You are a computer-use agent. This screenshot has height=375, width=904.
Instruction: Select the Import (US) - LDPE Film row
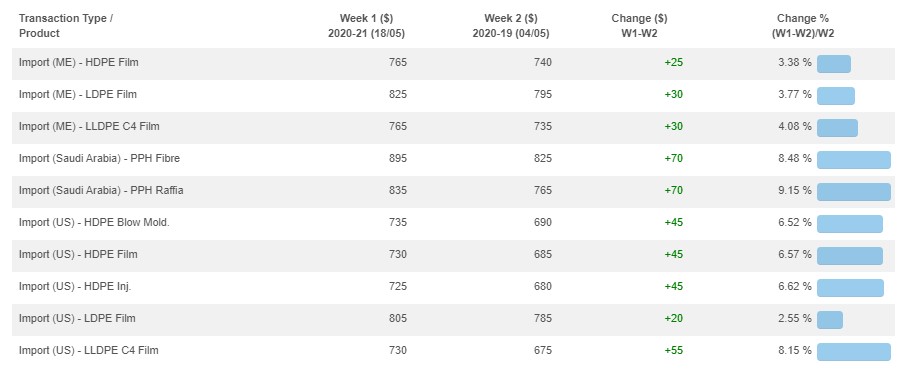[x=453, y=320]
